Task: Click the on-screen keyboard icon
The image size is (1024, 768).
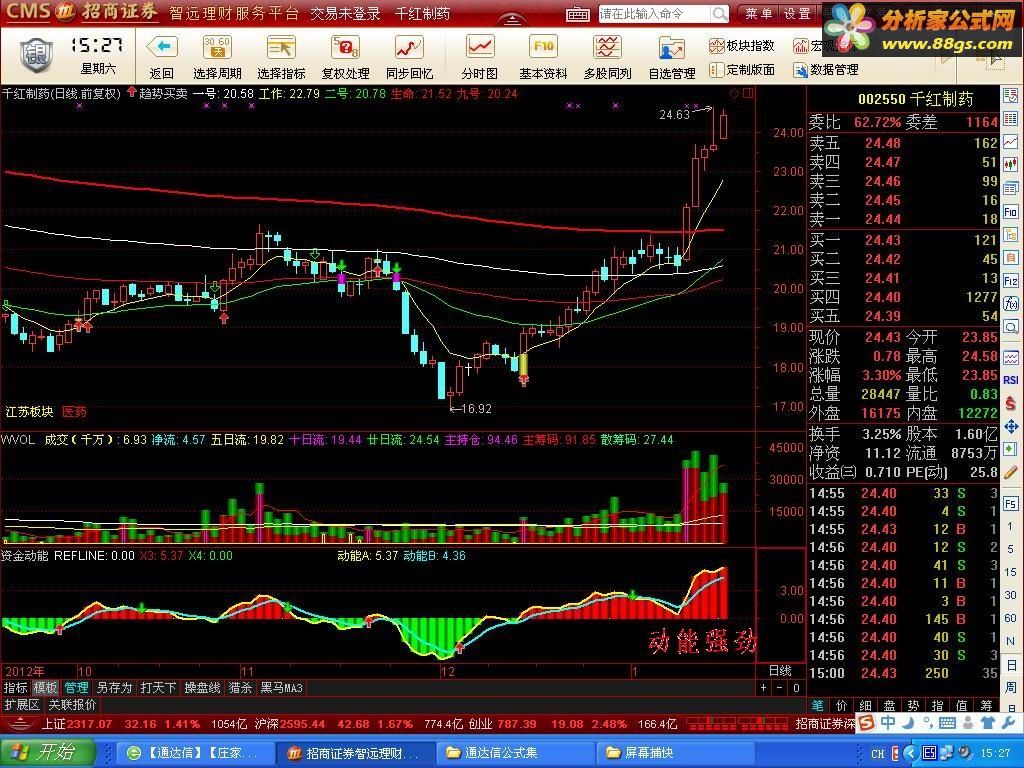Action: pos(578,14)
